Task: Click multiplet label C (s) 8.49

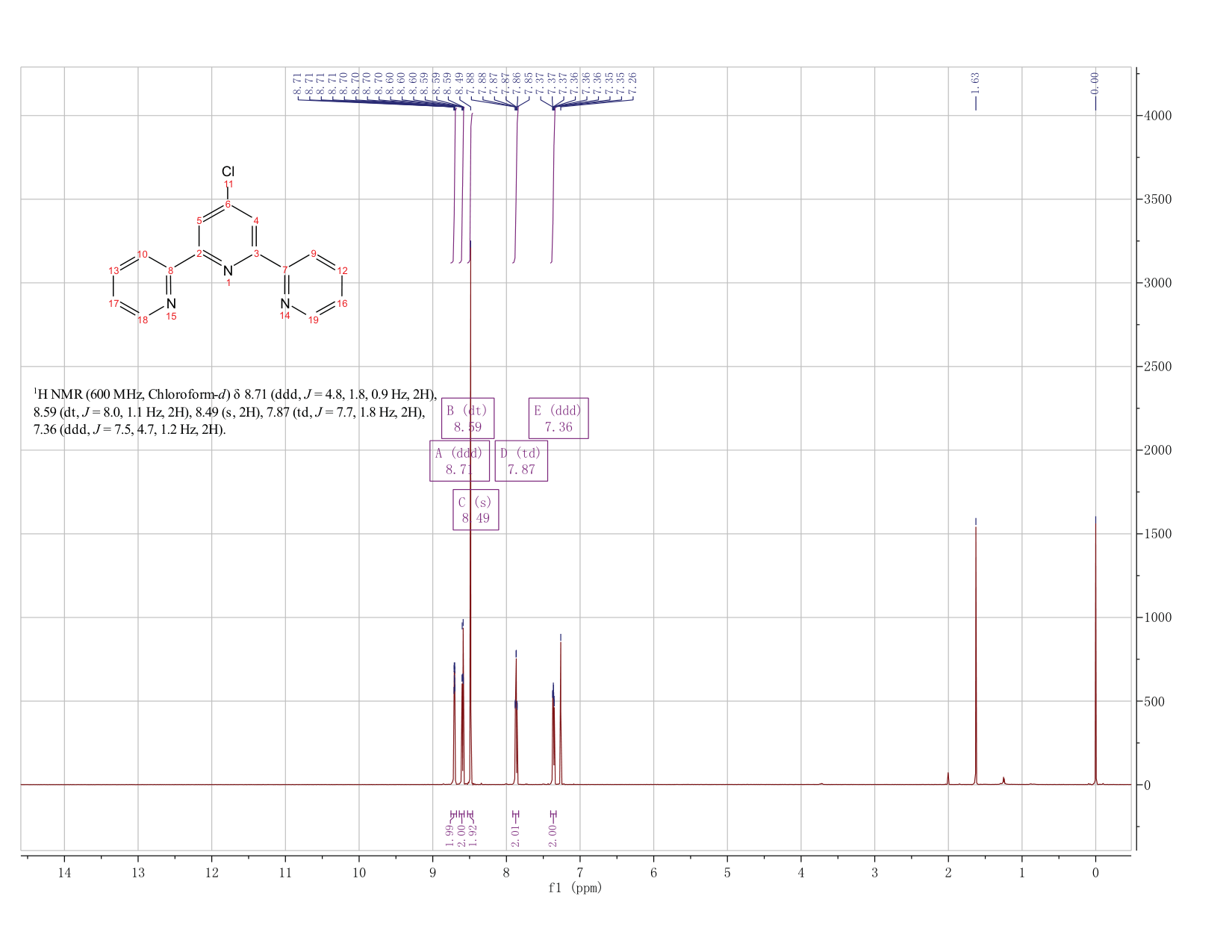Action: pyautogui.click(x=476, y=510)
